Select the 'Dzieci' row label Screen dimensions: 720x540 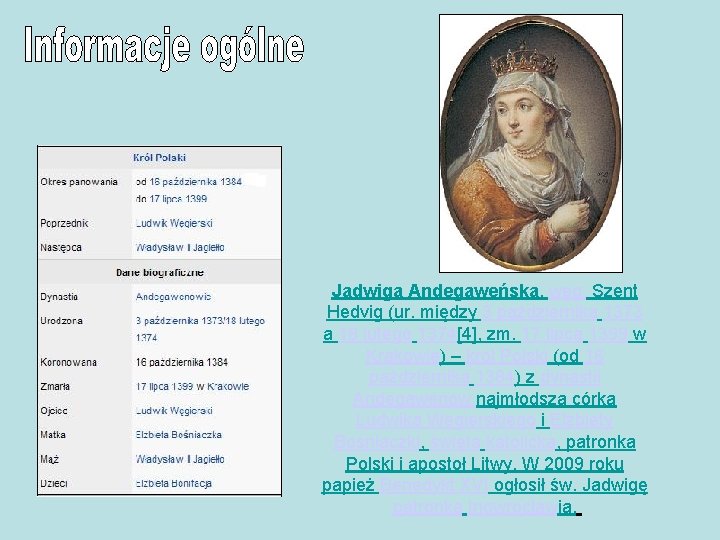[54, 483]
